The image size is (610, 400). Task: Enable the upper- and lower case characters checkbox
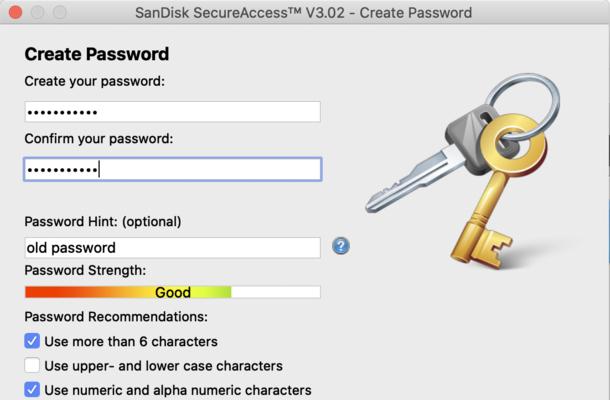[32, 366]
